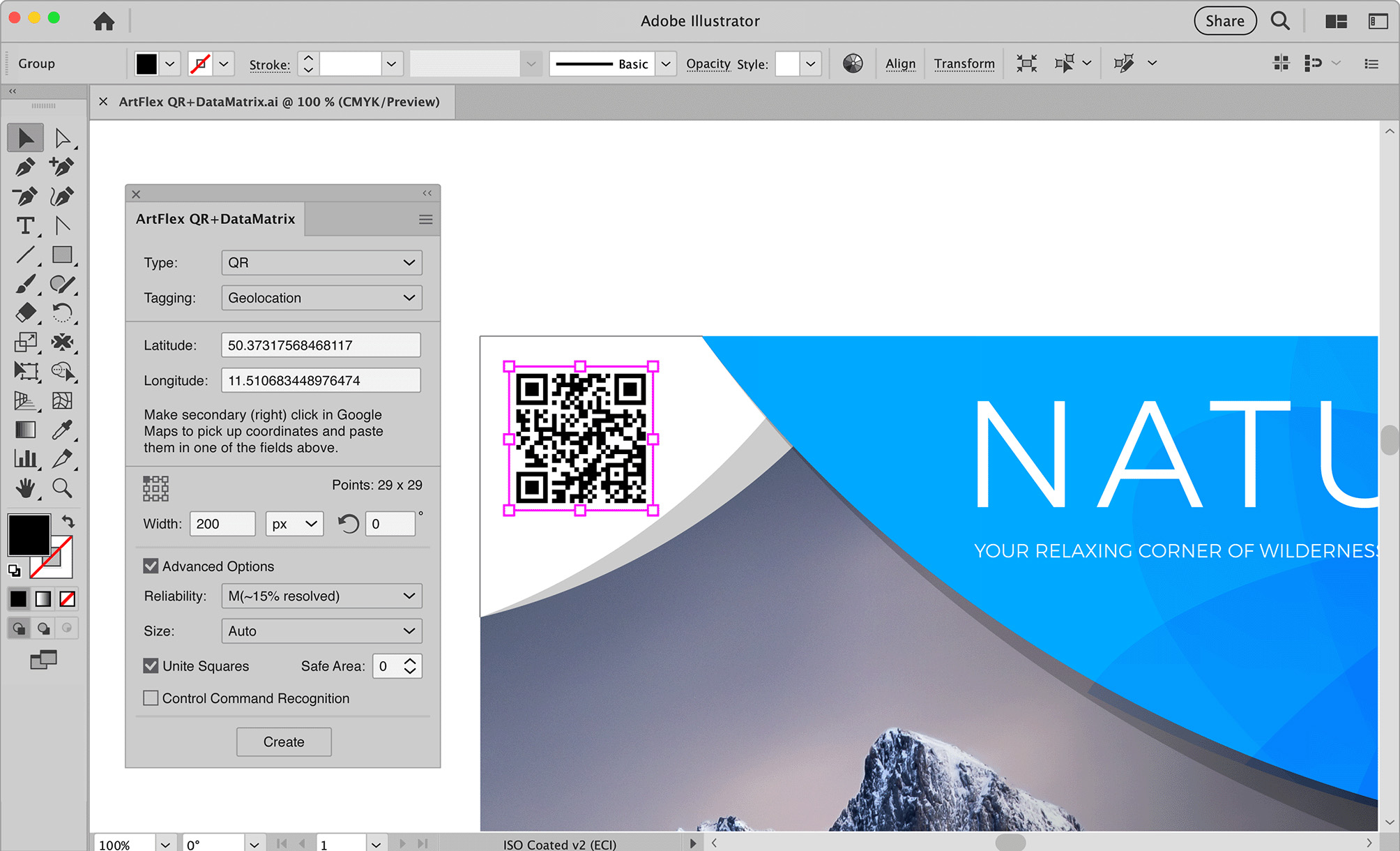Image resolution: width=1400 pixels, height=851 pixels.
Task: Select the Column Graph tool
Action: point(25,458)
